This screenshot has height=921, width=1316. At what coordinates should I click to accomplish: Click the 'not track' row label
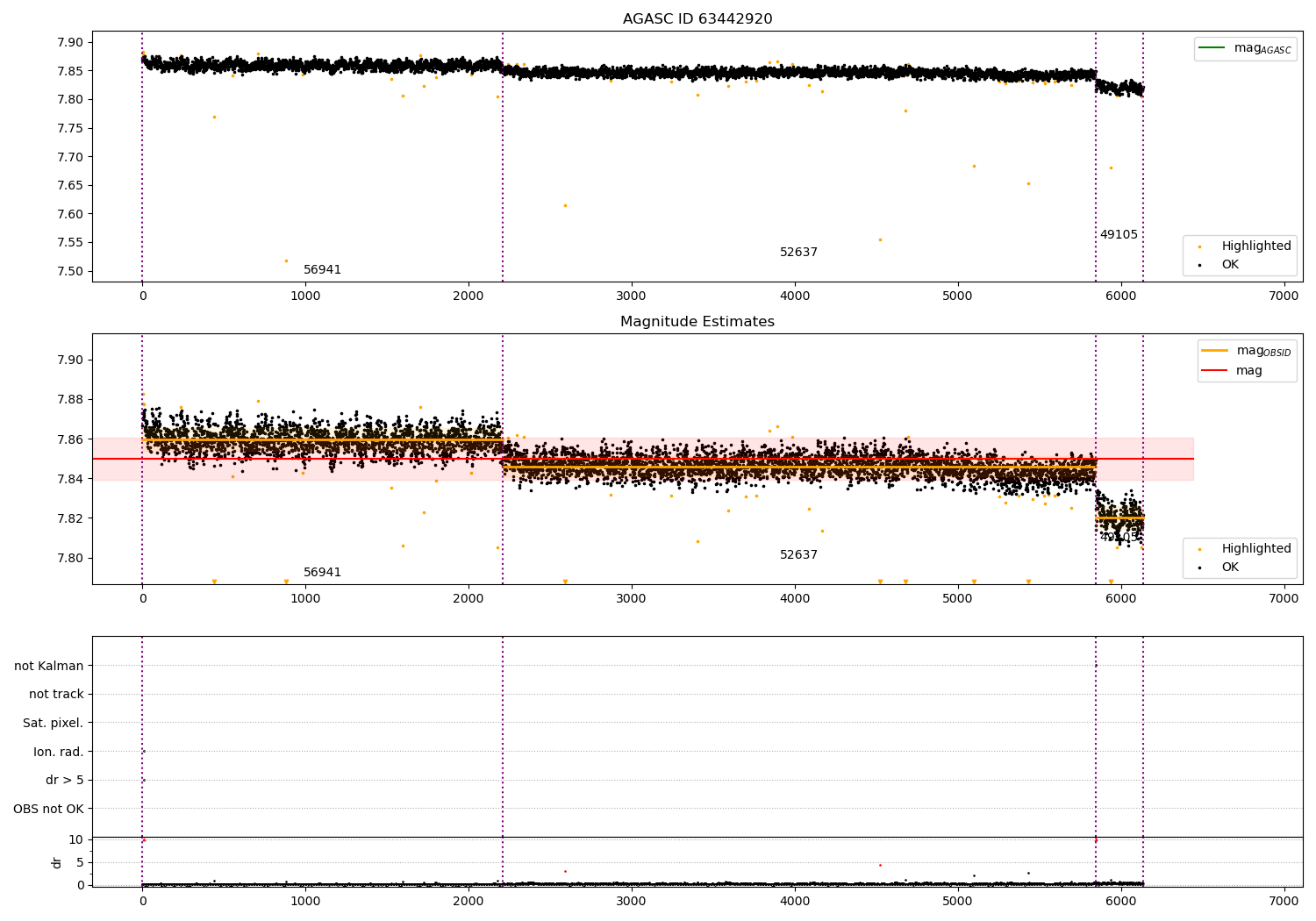click(x=56, y=695)
